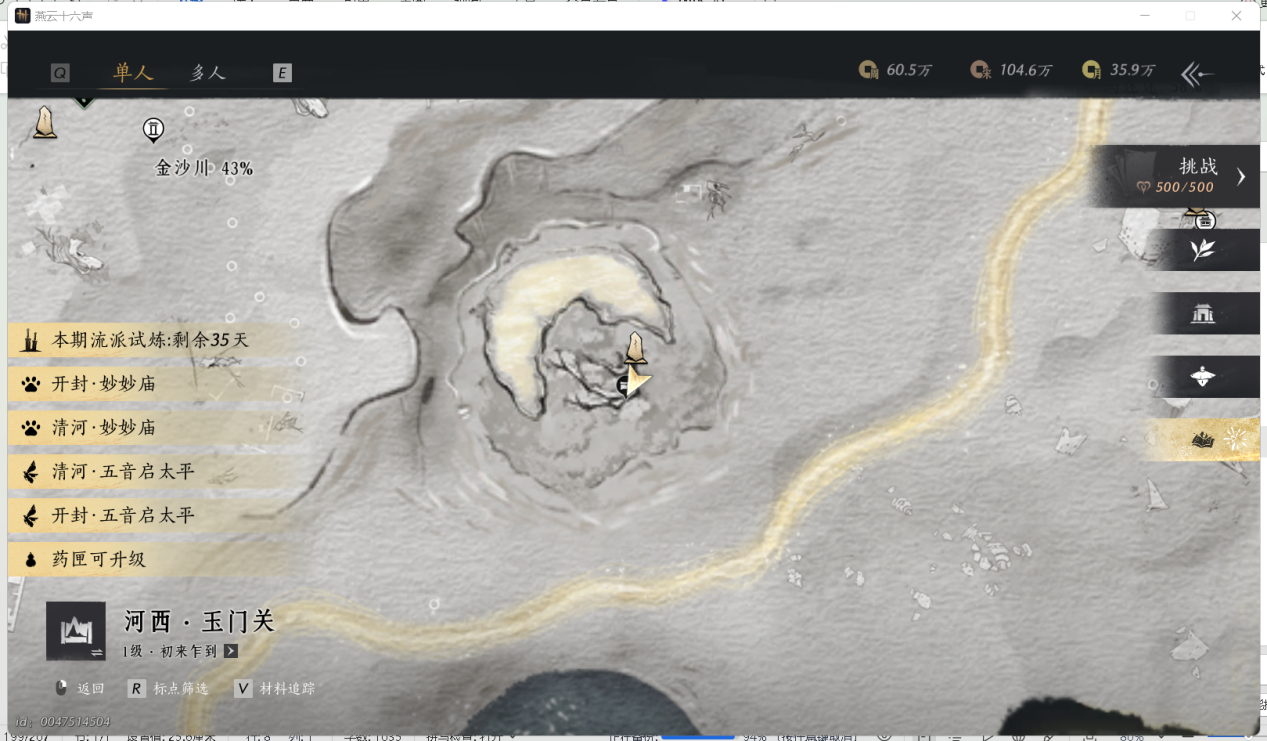
Task: Select the 单人 tab
Action: pyautogui.click(x=133, y=73)
